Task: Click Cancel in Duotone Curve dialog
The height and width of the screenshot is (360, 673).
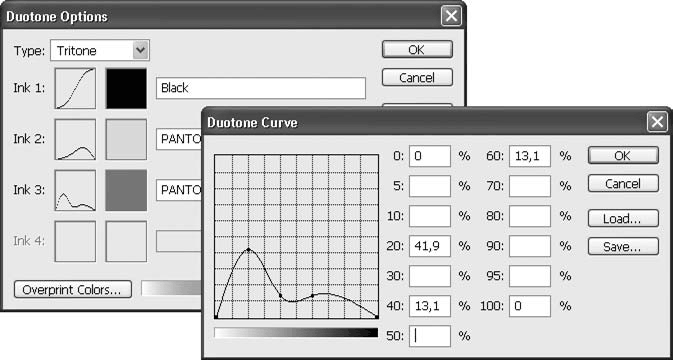Action: pyautogui.click(x=623, y=183)
